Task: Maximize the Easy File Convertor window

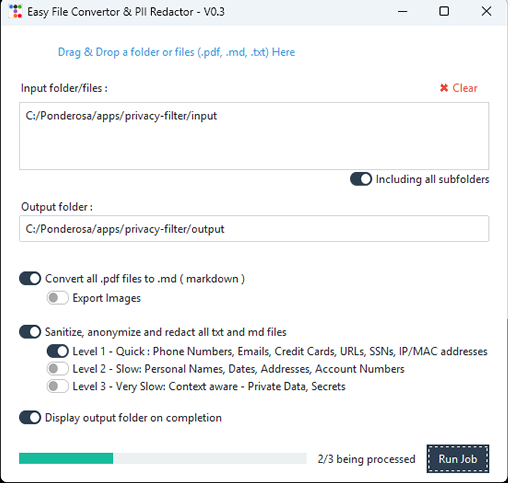Action: pos(444,11)
